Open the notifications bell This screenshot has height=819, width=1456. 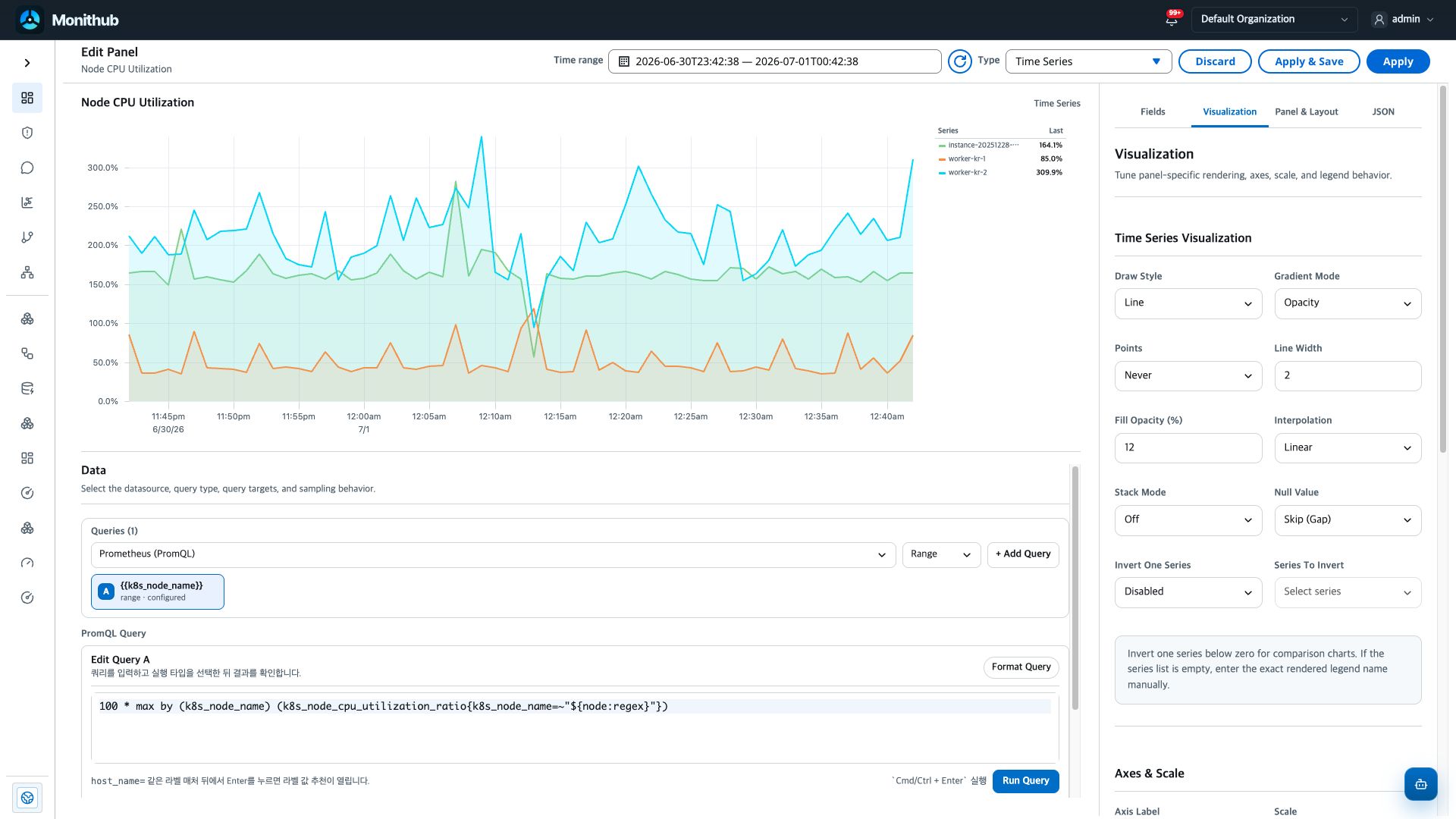tap(1172, 20)
